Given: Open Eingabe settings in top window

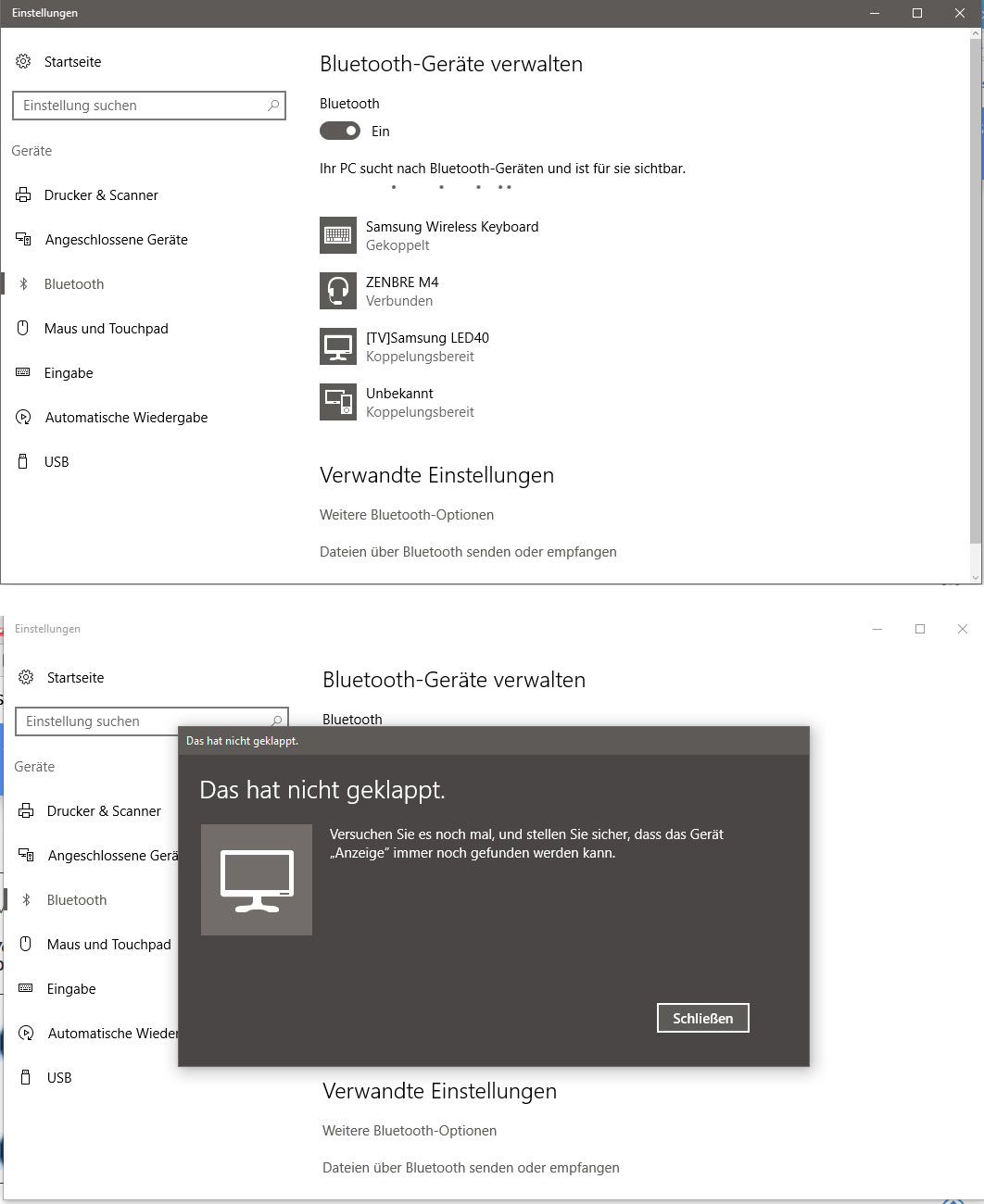Looking at the screenshot, I should (69, 373).
